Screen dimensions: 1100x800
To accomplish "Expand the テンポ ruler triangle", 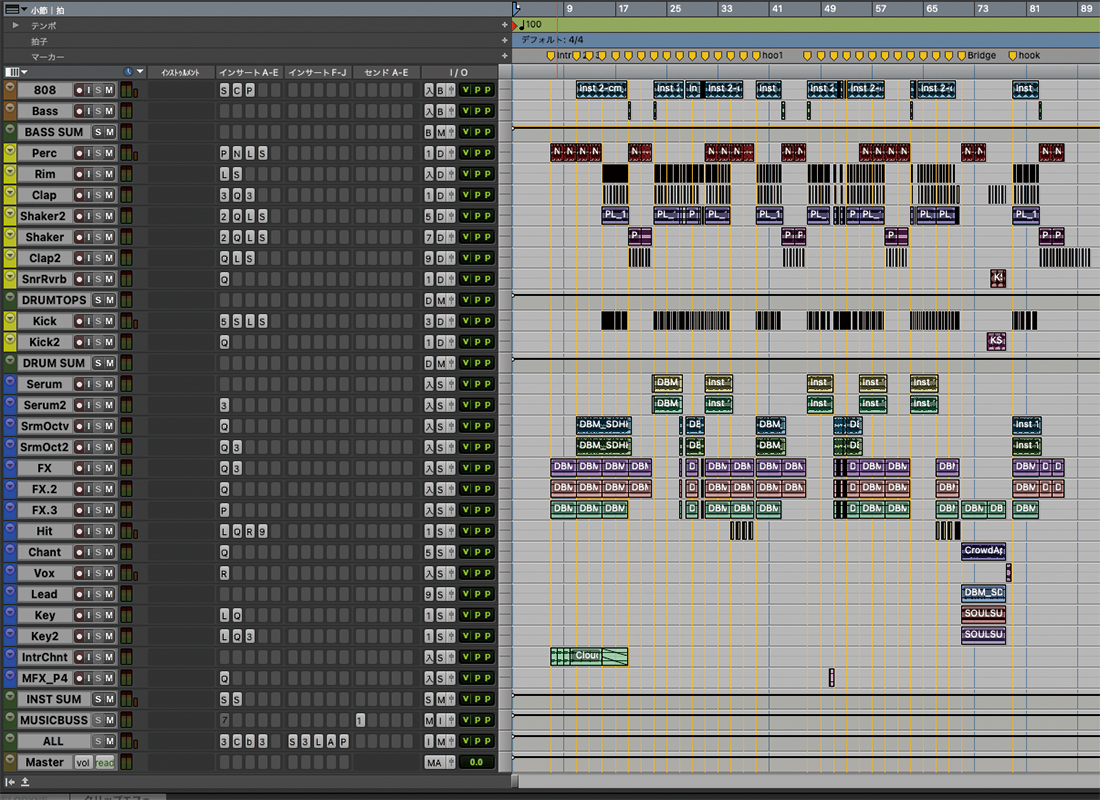I will click(x=15, y=25).
